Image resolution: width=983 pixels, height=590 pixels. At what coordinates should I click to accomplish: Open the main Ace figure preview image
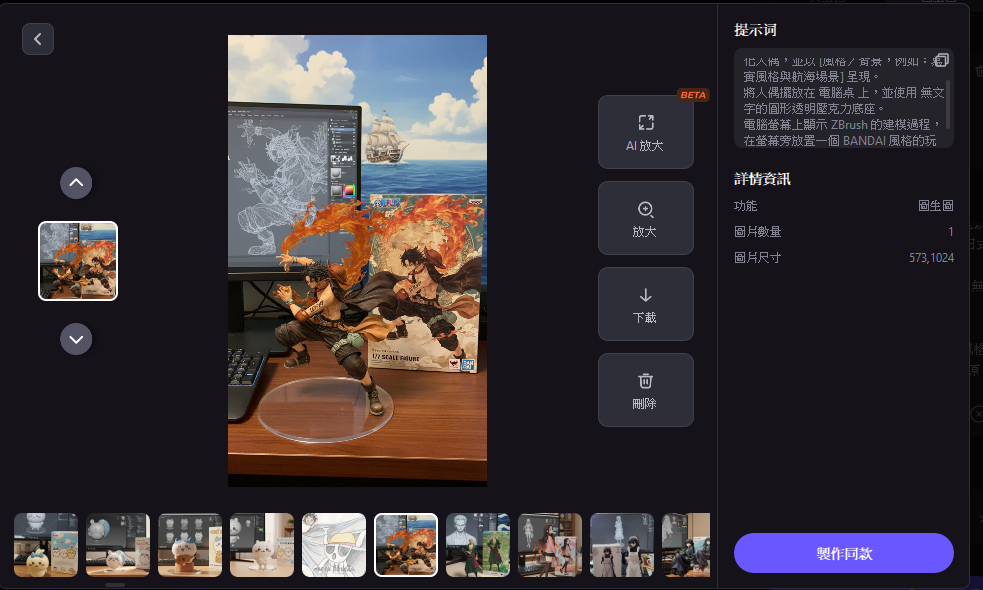[x=357, y=261]
